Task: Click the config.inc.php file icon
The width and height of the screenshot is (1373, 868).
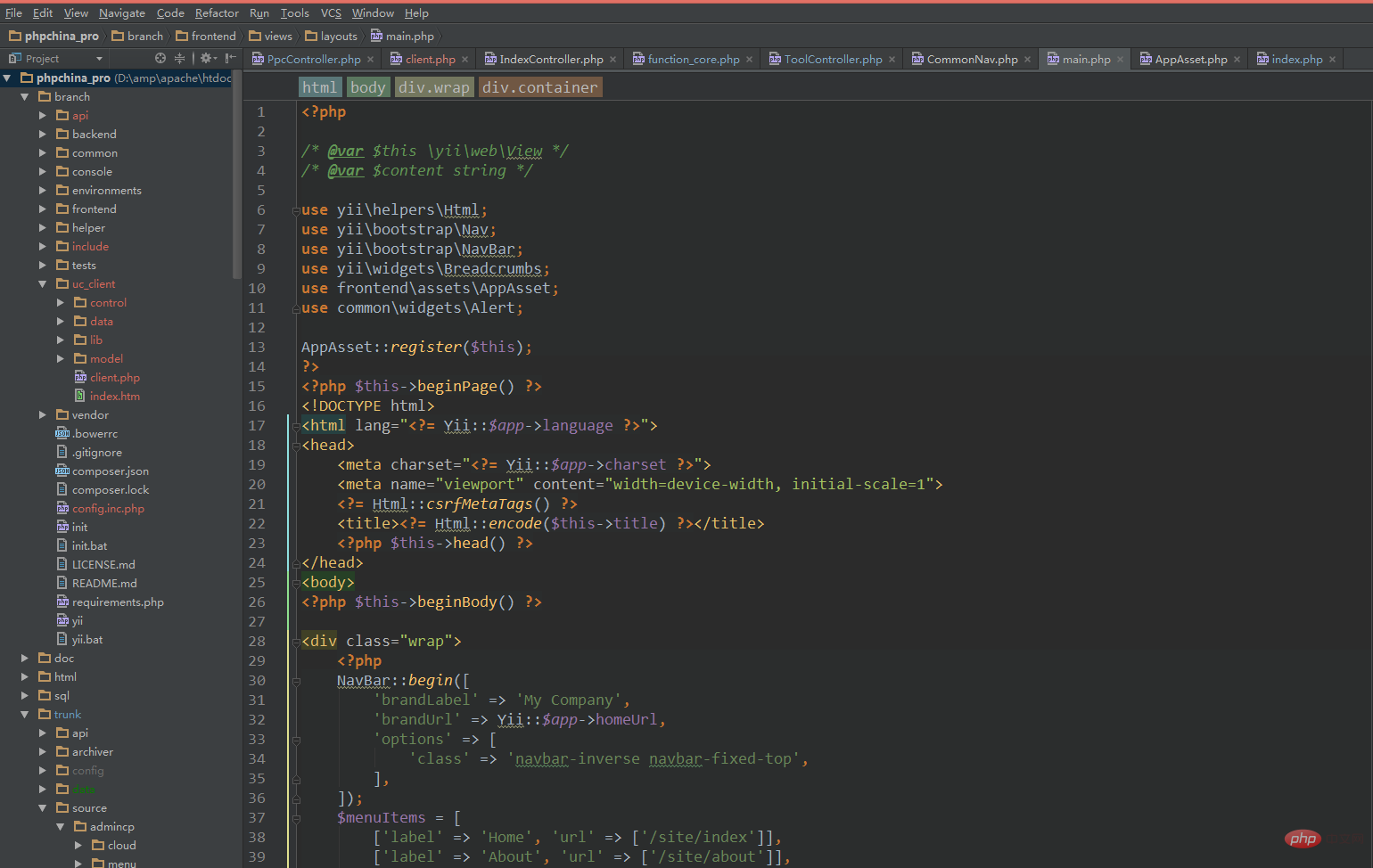Action: point(62,508)
